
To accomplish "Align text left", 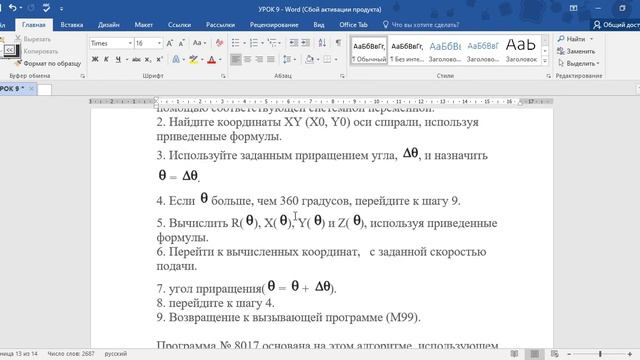I will point(236,60).
